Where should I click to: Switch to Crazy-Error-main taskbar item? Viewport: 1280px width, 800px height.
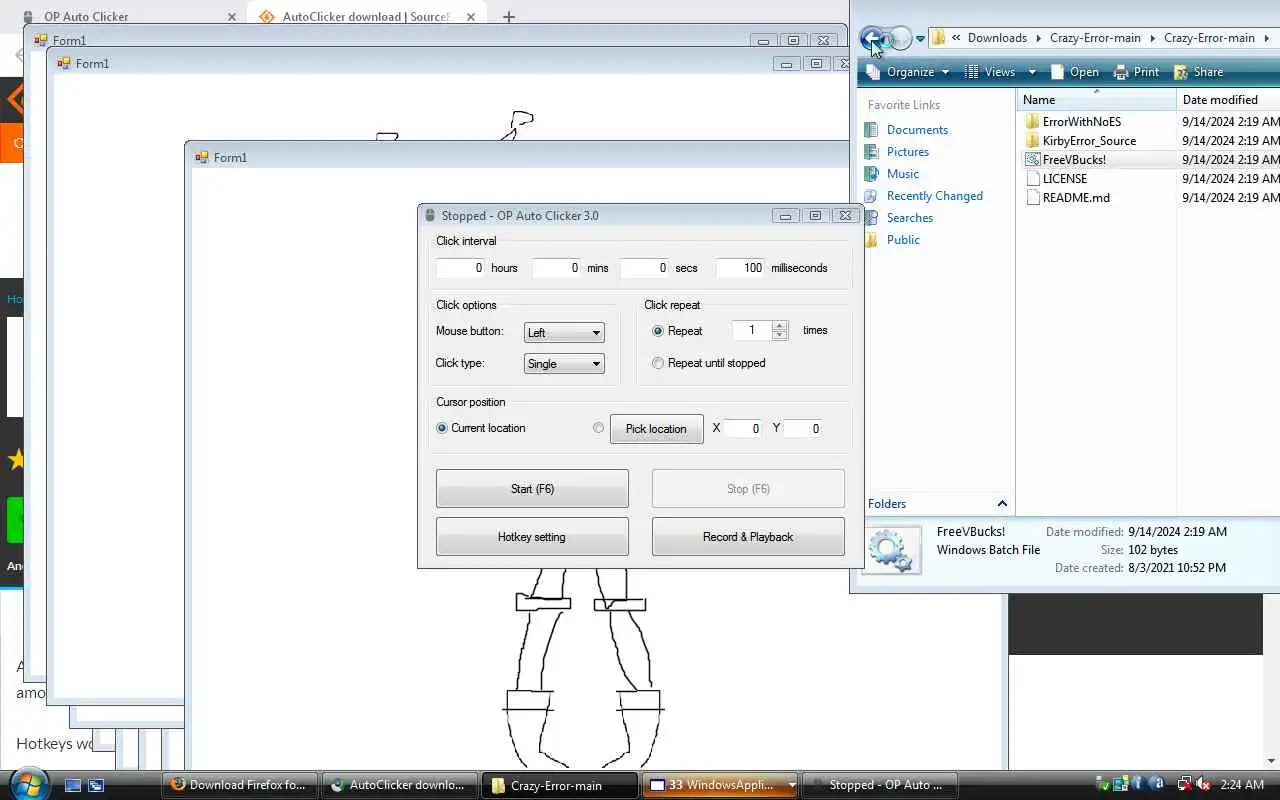click(x=559, y=785)
